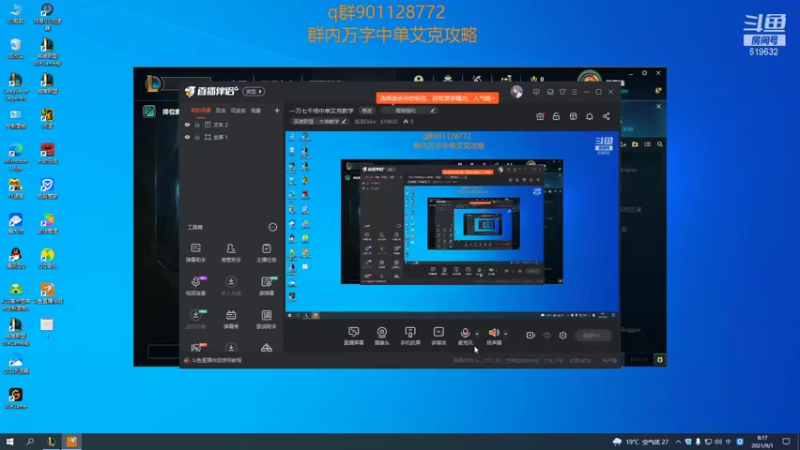Open the notification bell in streaming app
This screenshot has width=800, height=450.
click(x=589, y=116)
